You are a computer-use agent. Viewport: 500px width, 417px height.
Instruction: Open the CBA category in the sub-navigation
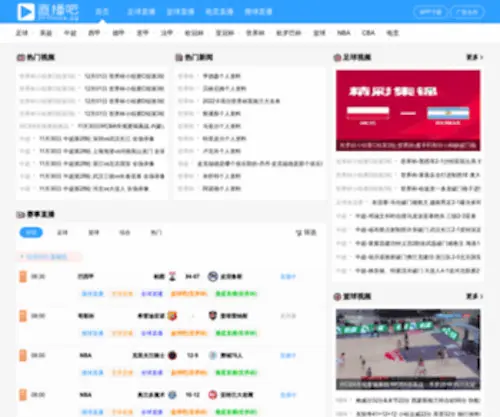pos(368,33)
